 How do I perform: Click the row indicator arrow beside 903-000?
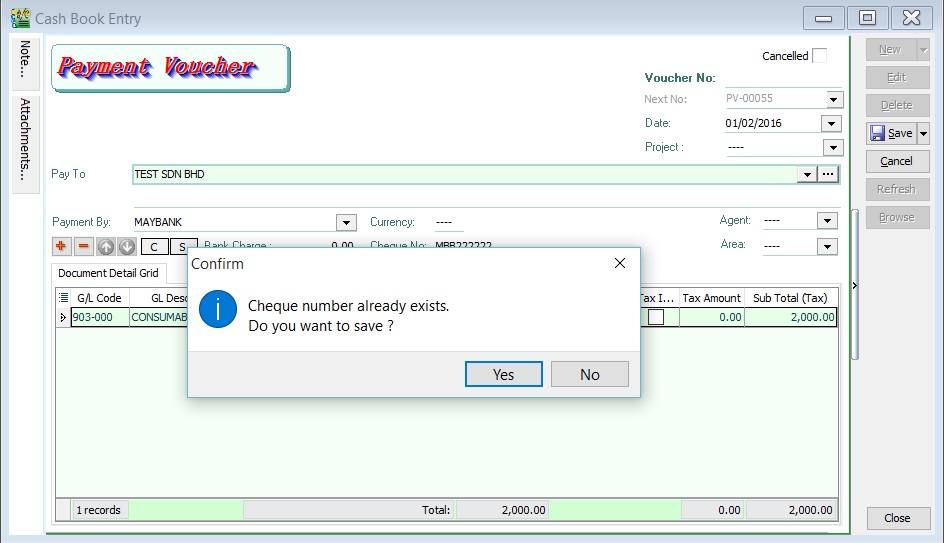coord(63,317)
